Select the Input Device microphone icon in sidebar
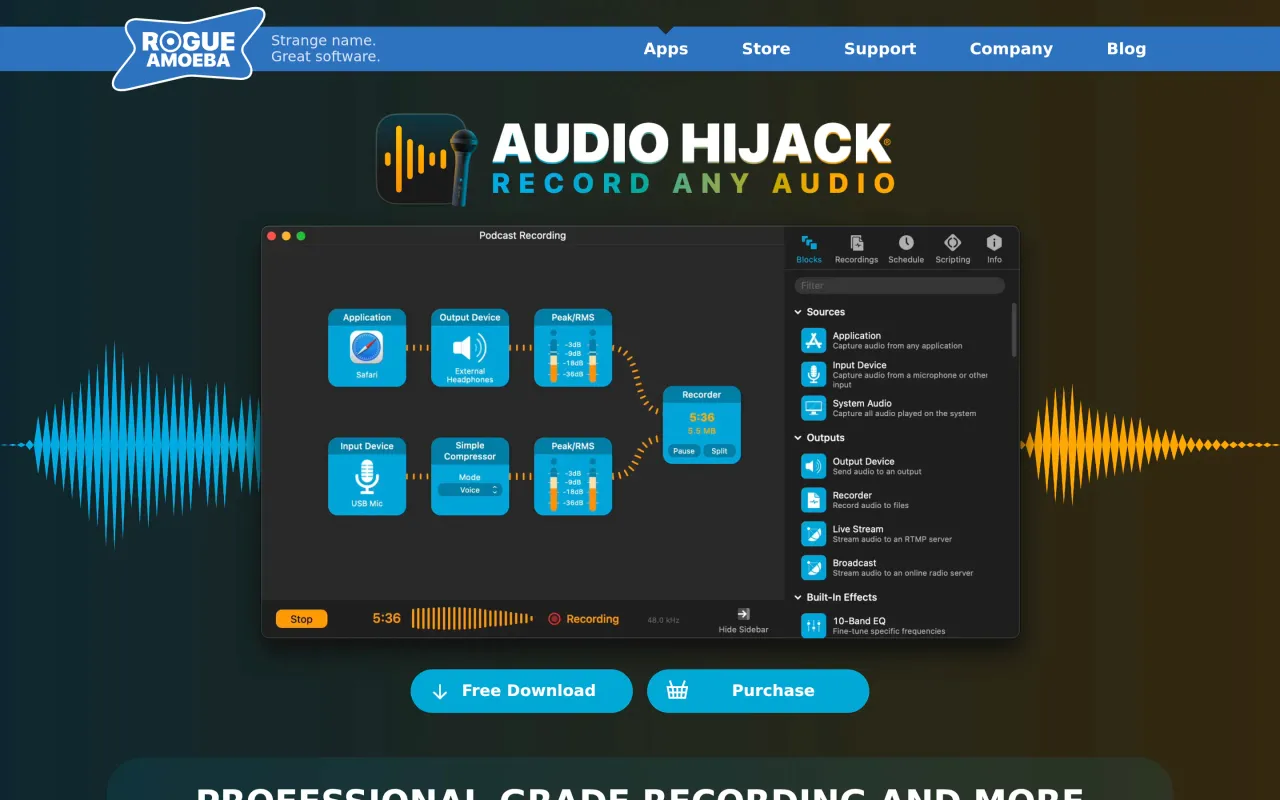This screenshot has width=1280, height=800. [x=814, y=374]
